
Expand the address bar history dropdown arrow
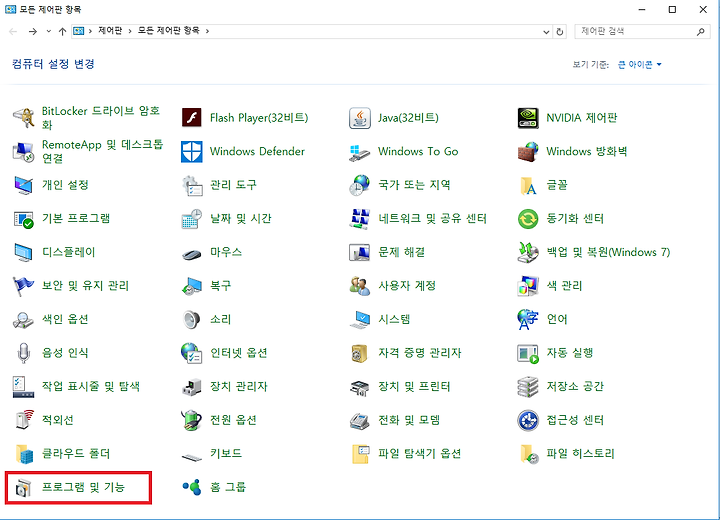point(546,32)
